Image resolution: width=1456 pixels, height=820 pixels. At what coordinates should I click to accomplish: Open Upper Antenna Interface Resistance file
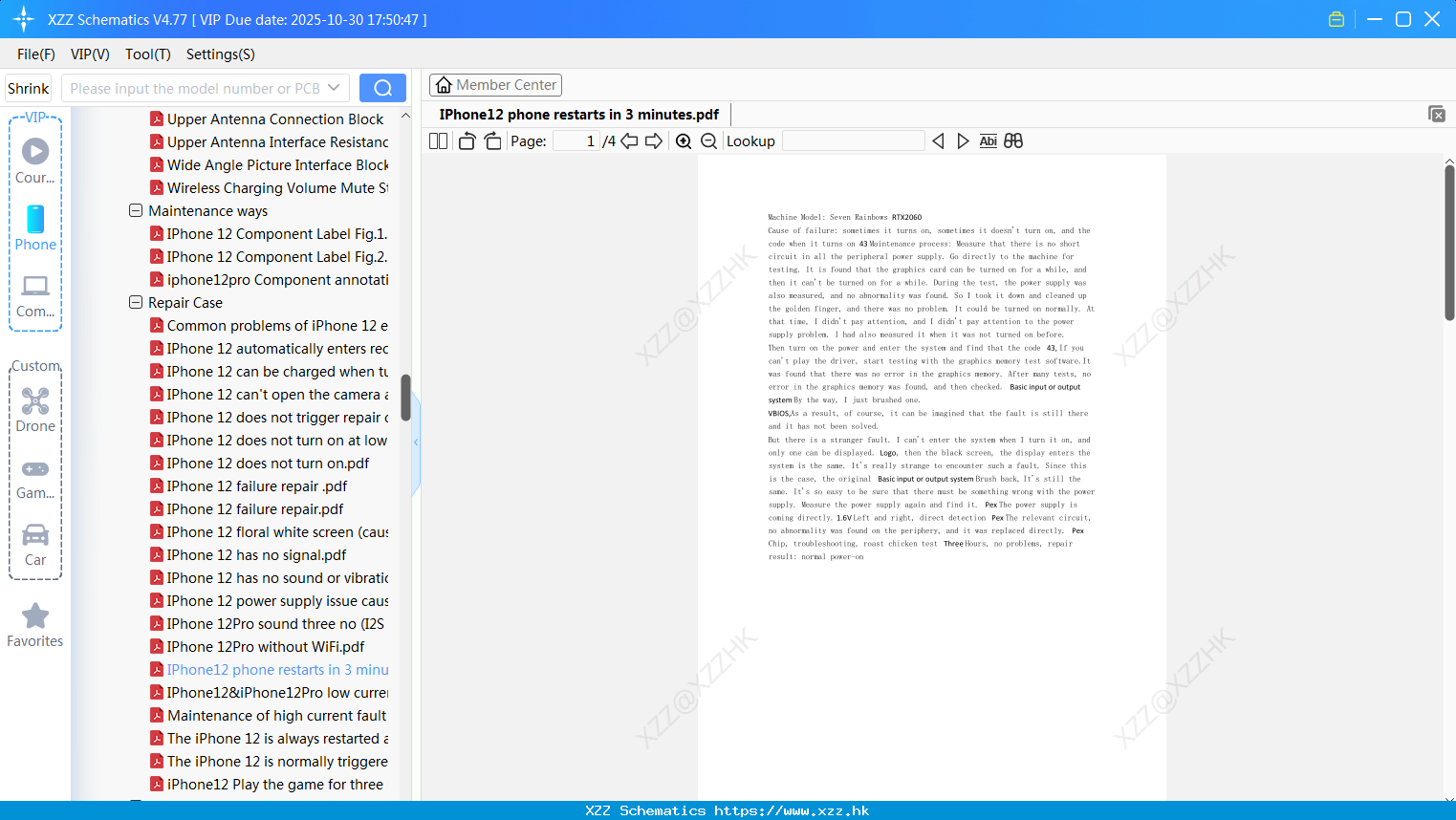pyautogui.click(x=270, y=141)
